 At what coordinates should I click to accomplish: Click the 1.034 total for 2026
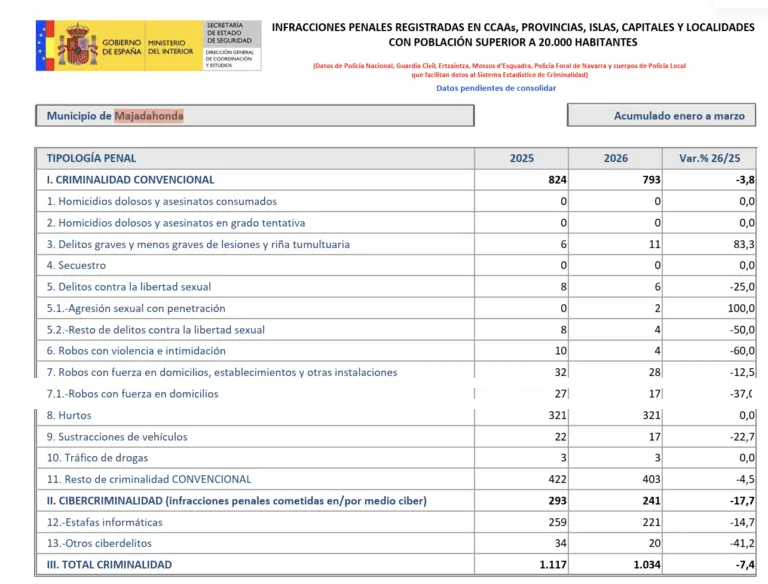(647, 565)
